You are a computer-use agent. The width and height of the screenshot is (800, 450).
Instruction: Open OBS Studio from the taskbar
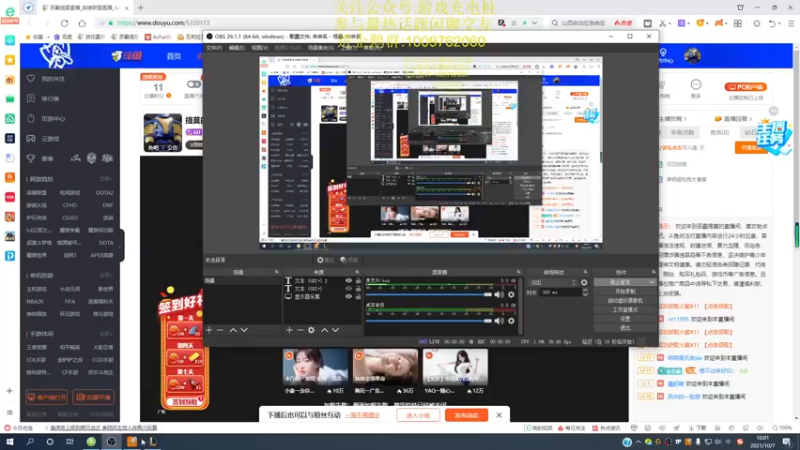(x=111, y=442)
